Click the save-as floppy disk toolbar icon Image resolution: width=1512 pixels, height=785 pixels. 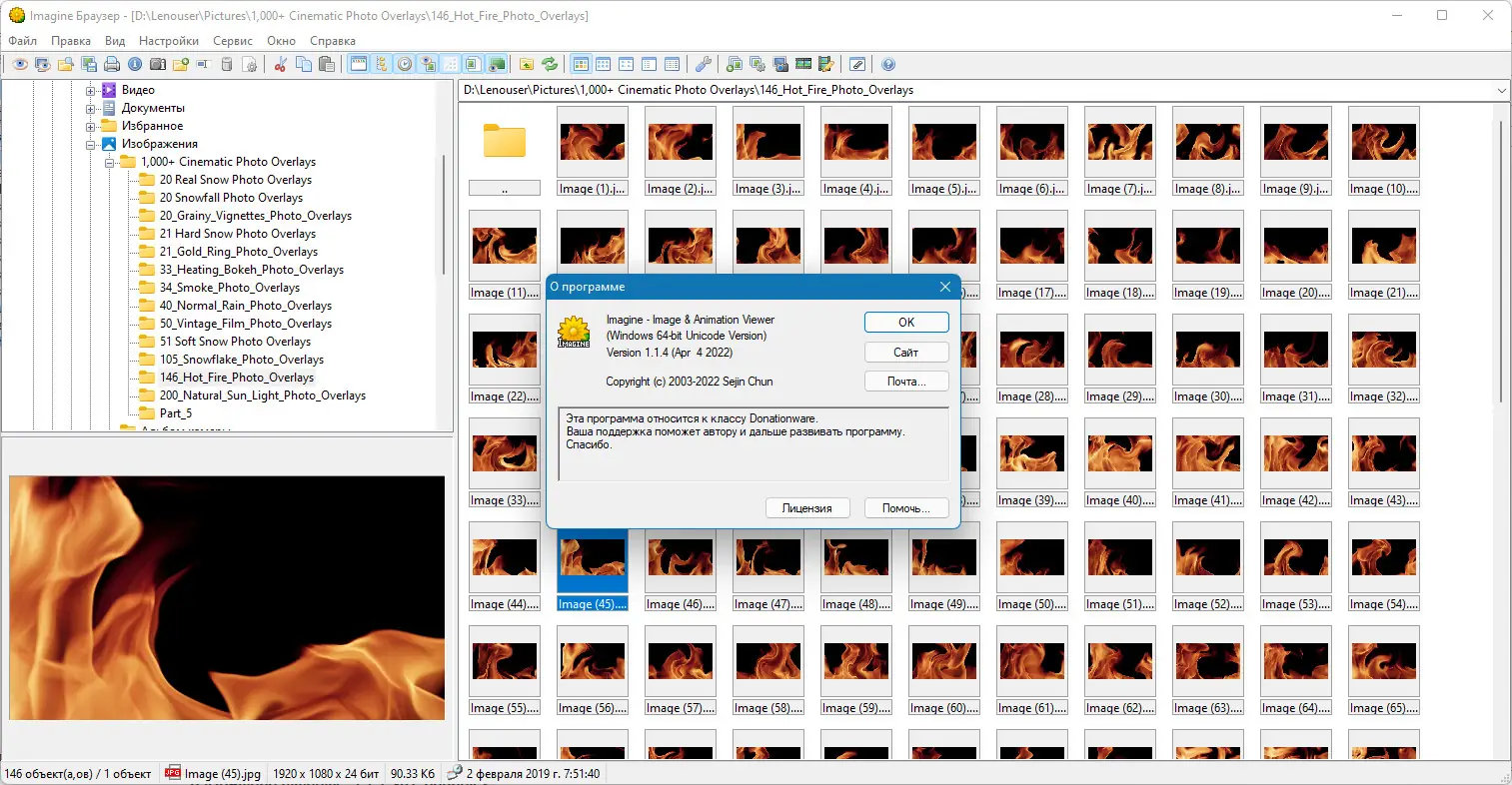(88, 64)
